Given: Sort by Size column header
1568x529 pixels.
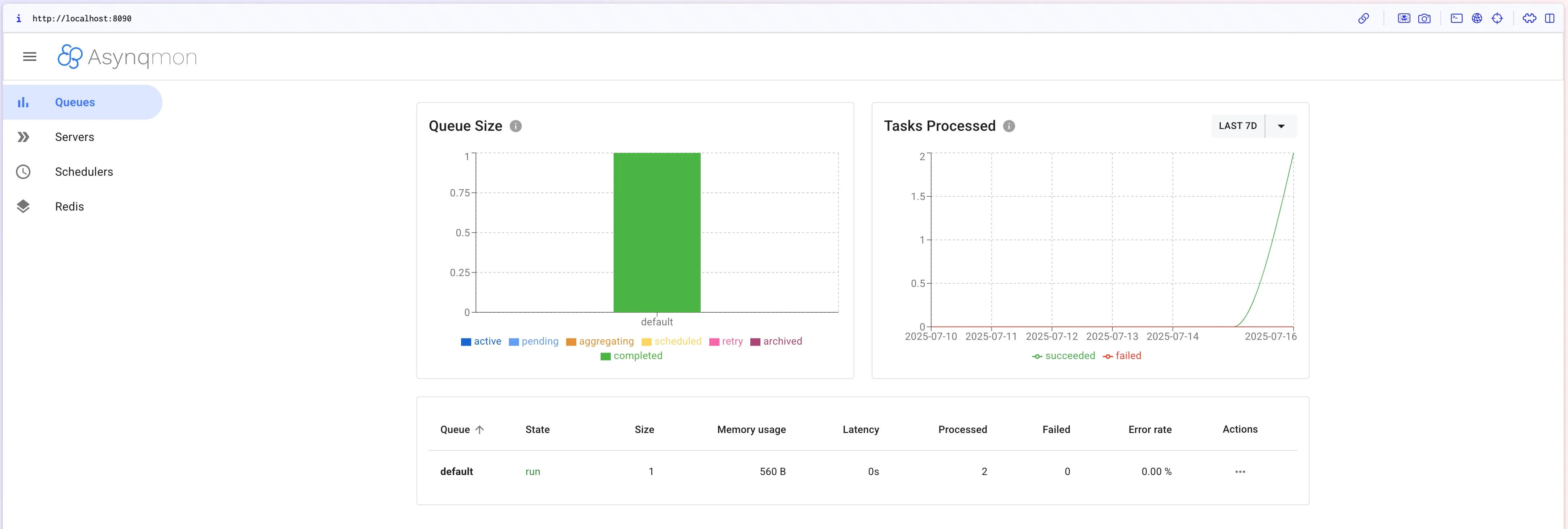Looking at the screenshot, I should [644, 430].
